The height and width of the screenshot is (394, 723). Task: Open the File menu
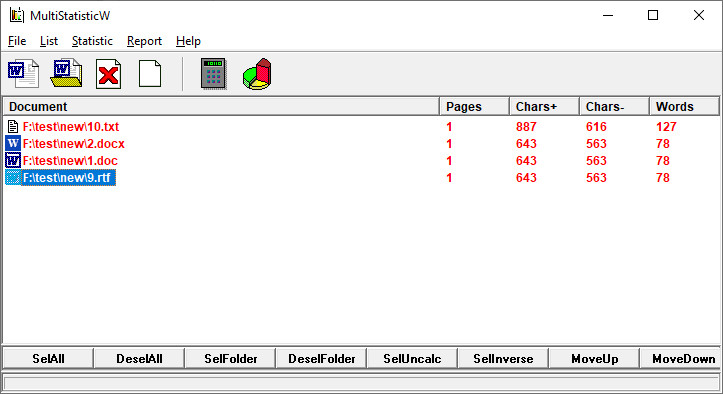(17, 41)
